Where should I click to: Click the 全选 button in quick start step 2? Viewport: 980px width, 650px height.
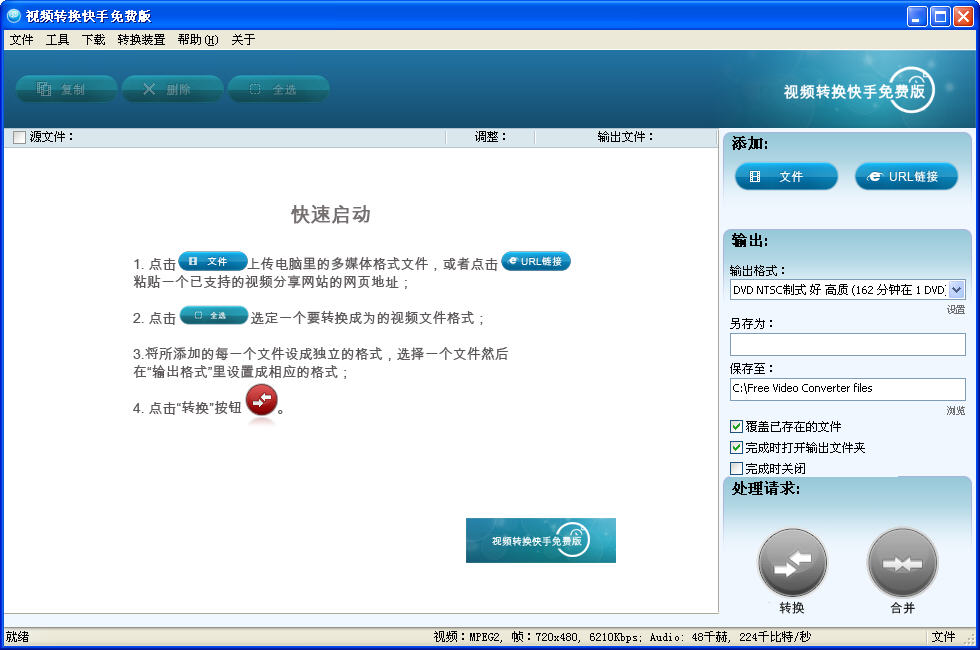(214, 315)
